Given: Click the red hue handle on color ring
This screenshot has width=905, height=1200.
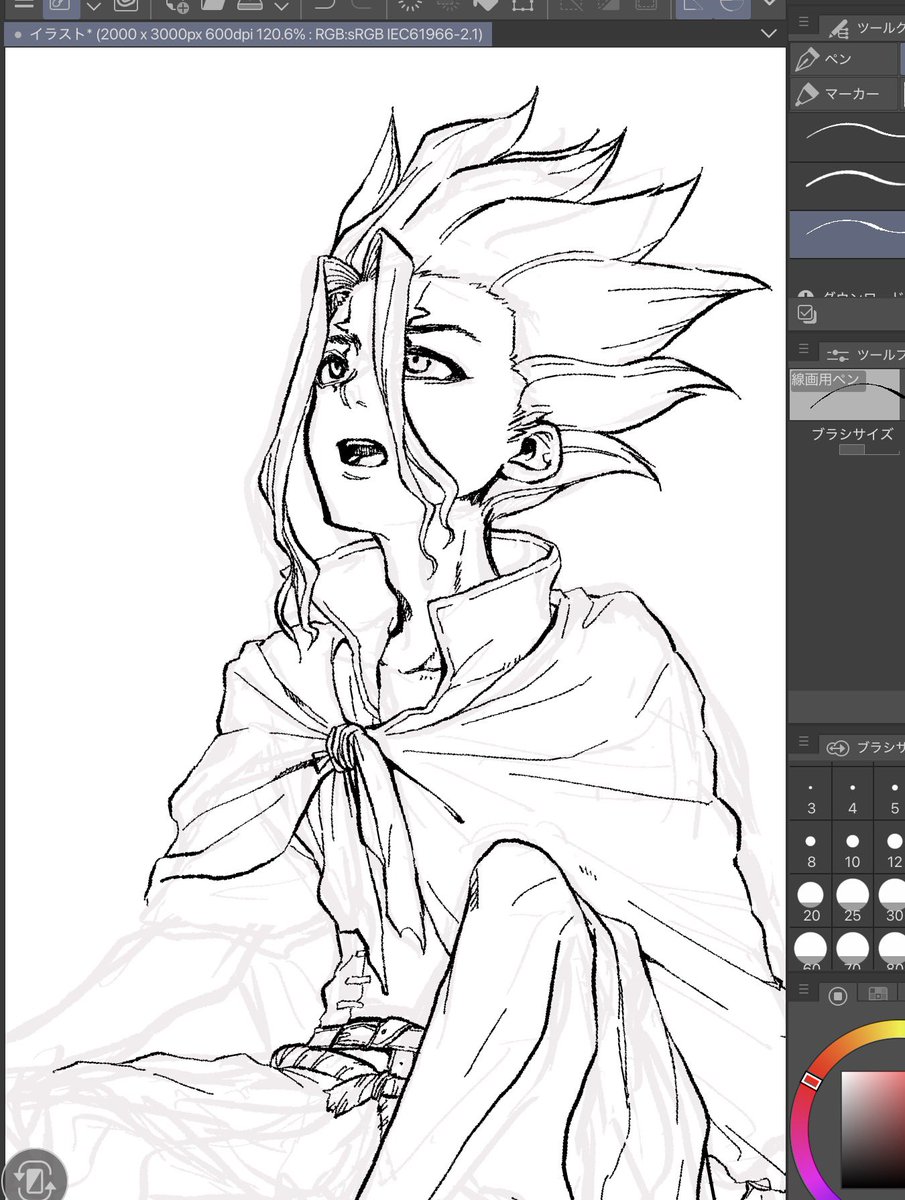Looking at the screenshot, I should pyautogui.click(x=811, y=1082).
